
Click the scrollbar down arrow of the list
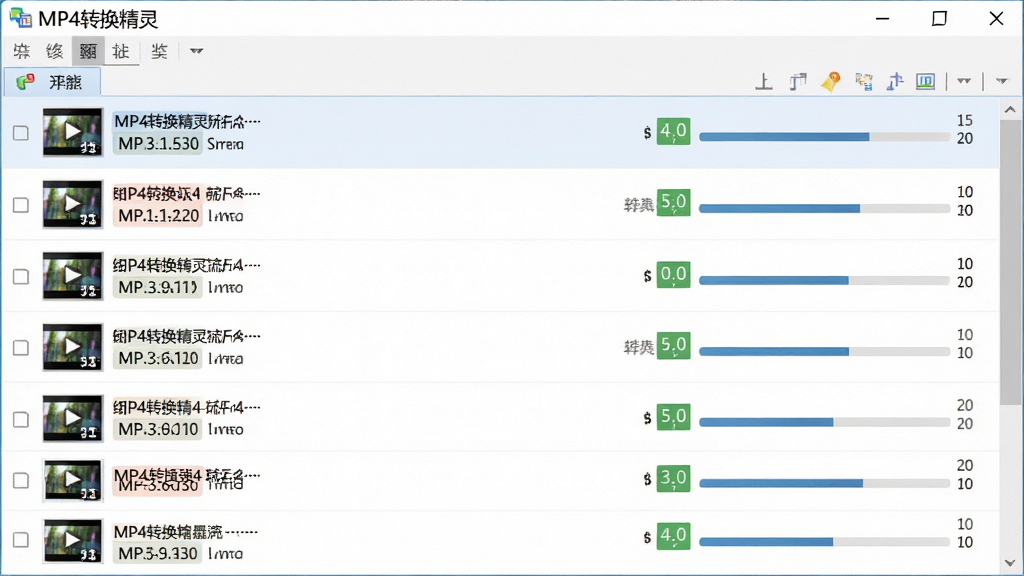[x=1010, y=563]
